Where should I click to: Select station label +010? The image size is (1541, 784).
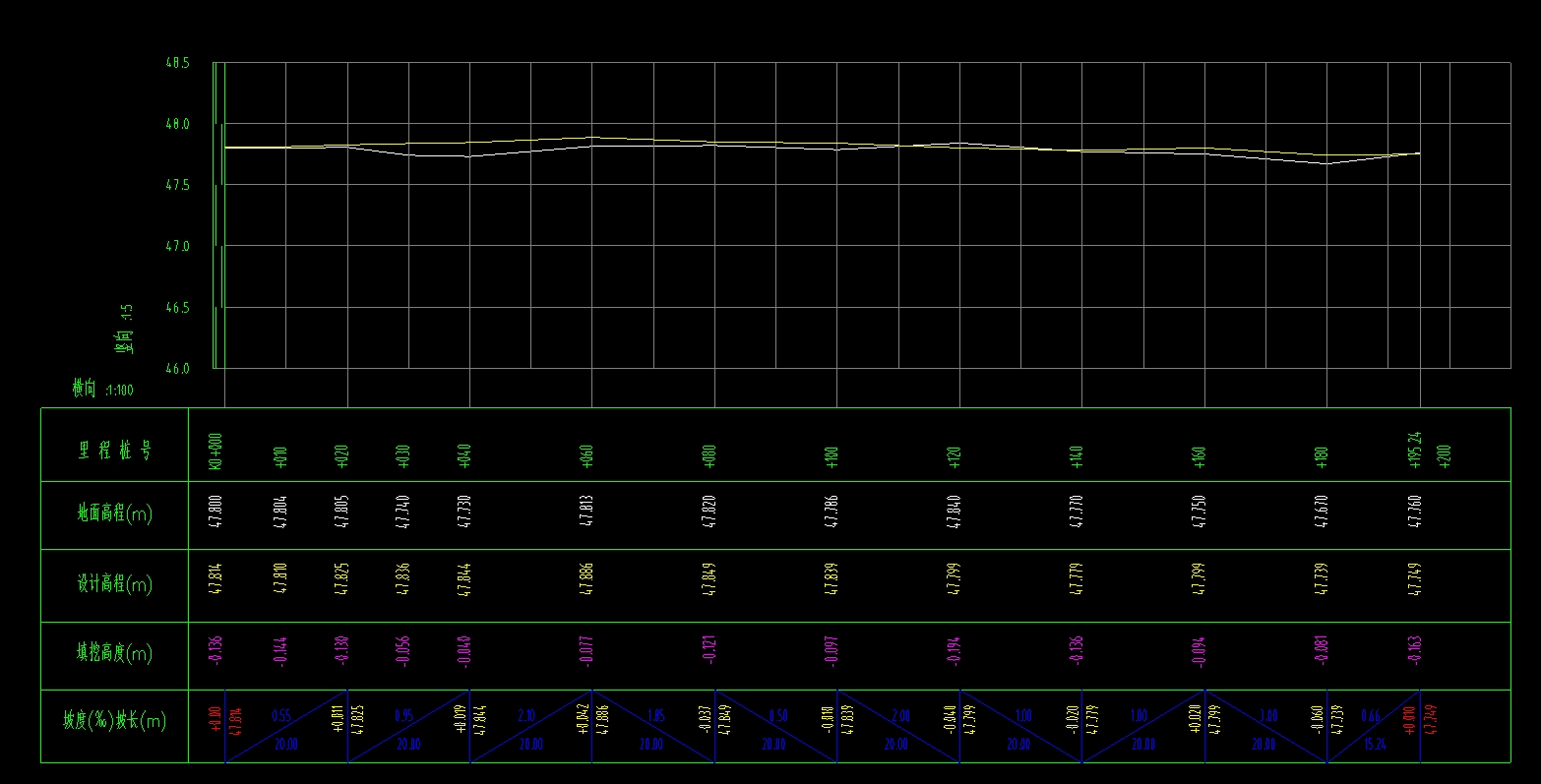pos(280,455)
